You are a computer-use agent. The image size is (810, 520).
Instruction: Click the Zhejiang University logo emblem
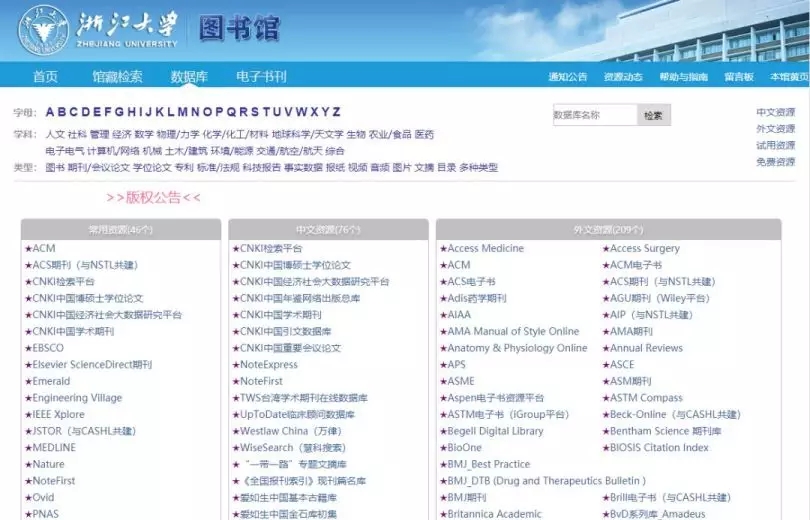(x=42, y=28)
